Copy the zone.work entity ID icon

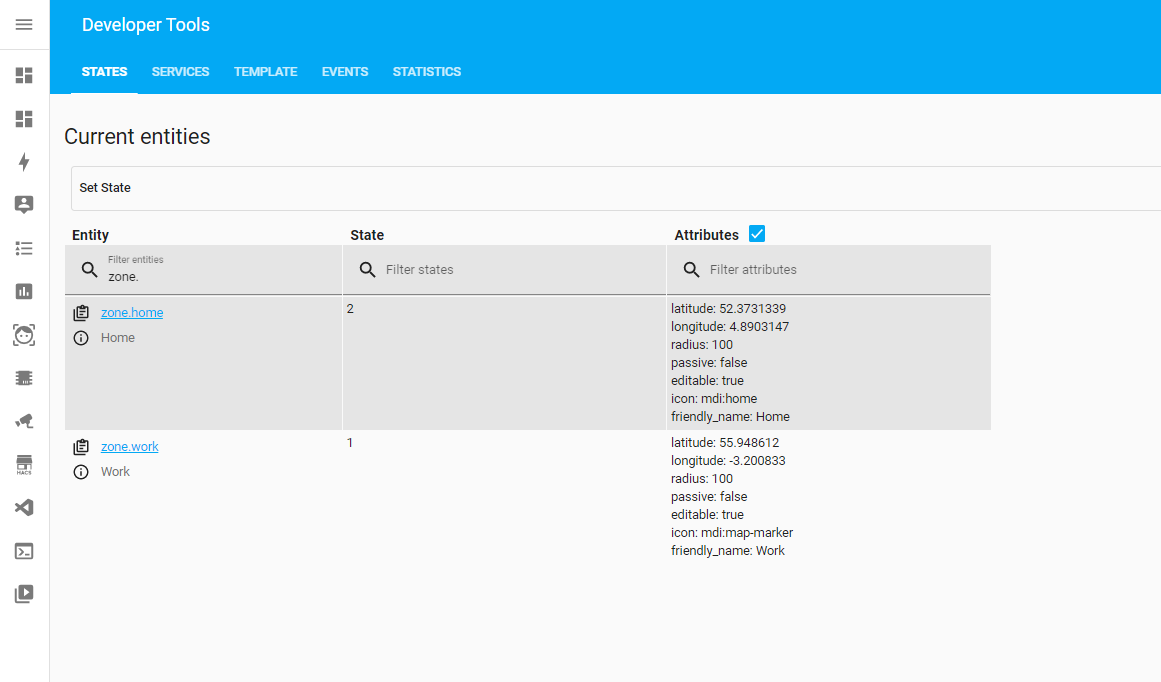point(81,447)
